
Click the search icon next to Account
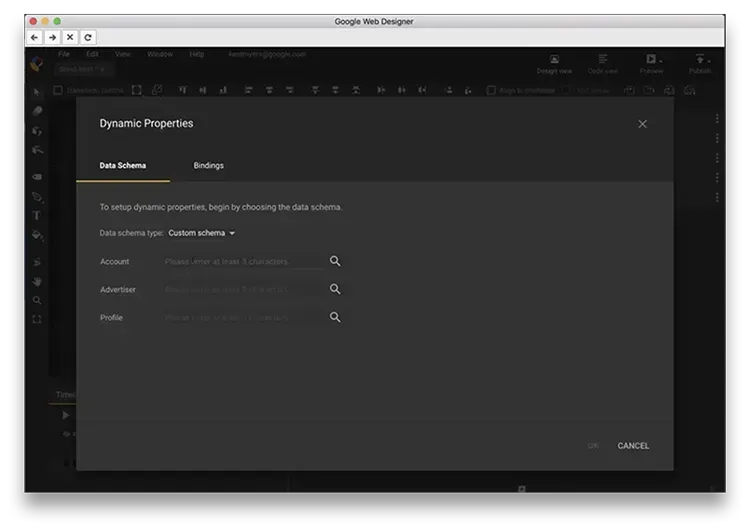coord(335,261)
